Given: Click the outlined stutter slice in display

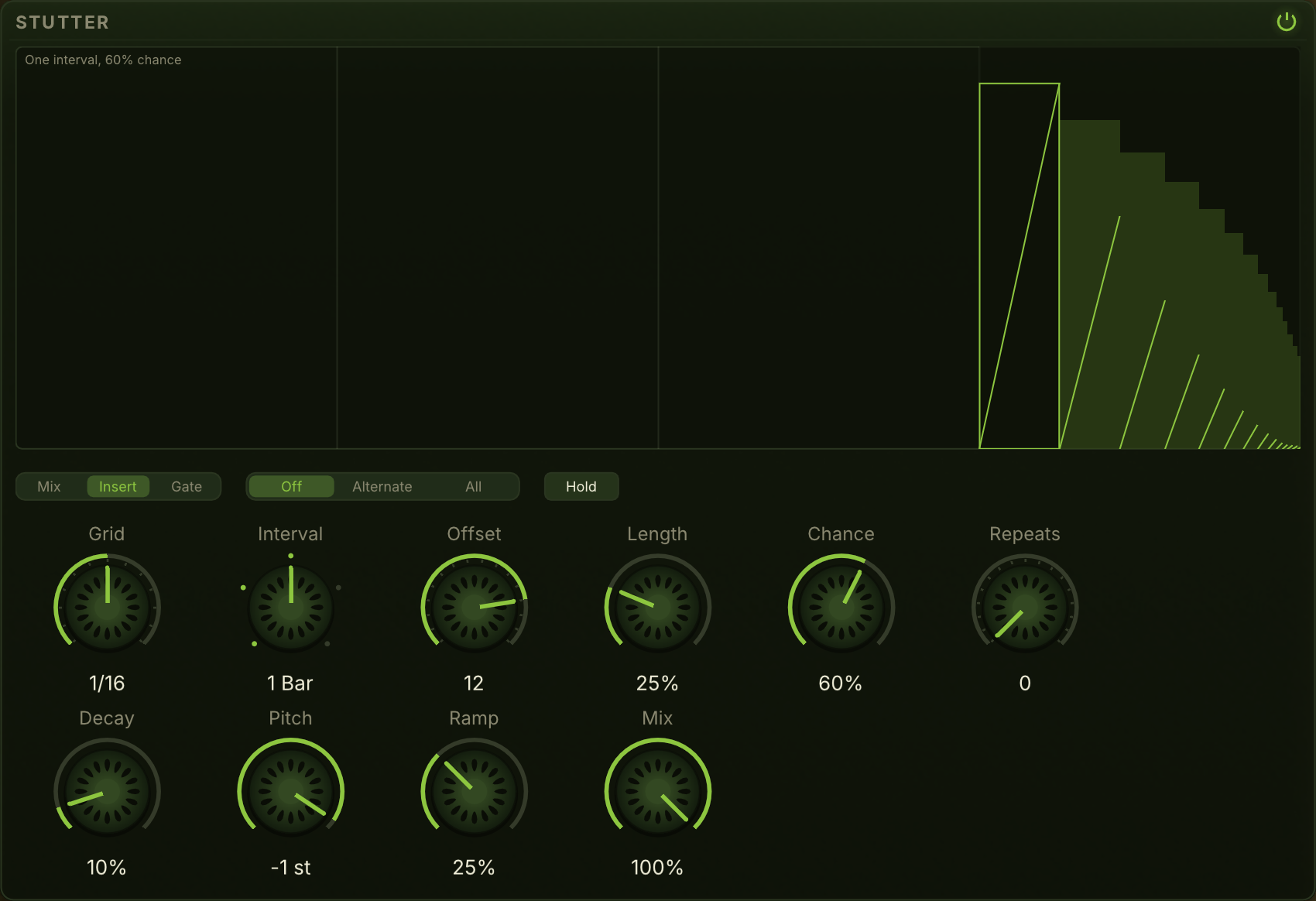Looking at the screenshot, I should coord(1019,266).
